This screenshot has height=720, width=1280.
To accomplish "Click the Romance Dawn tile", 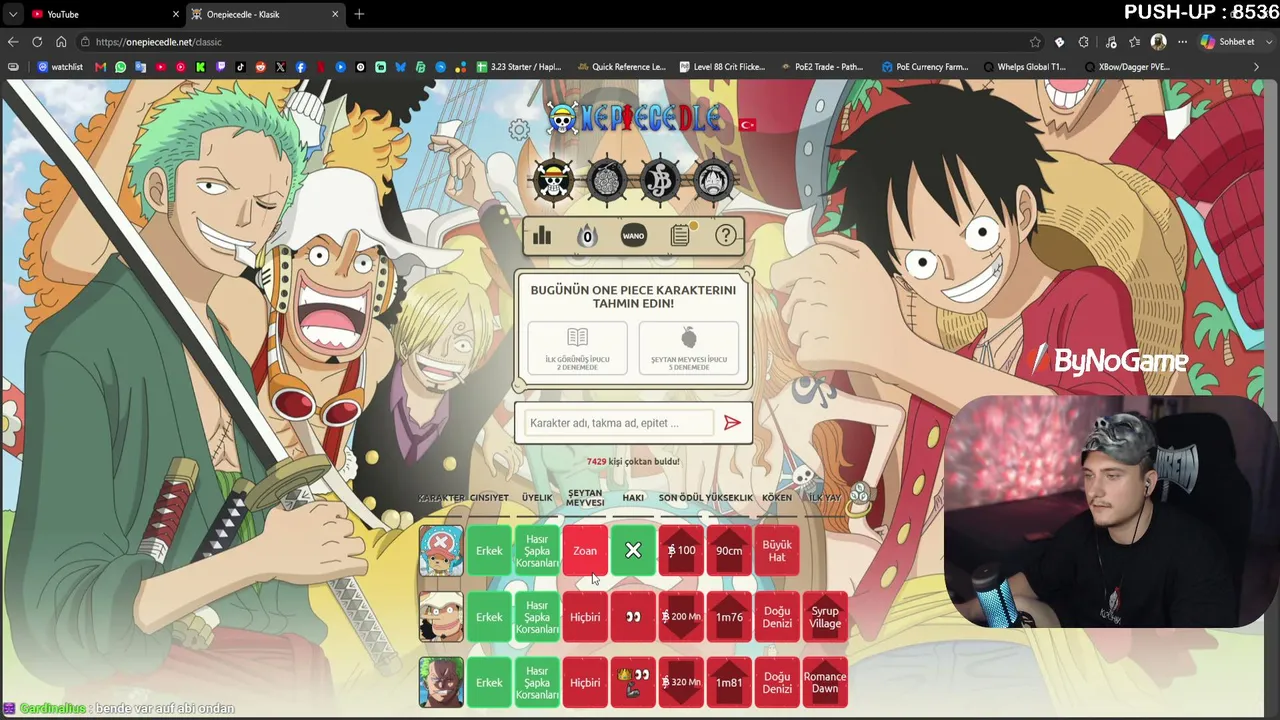I will point(825,683).
